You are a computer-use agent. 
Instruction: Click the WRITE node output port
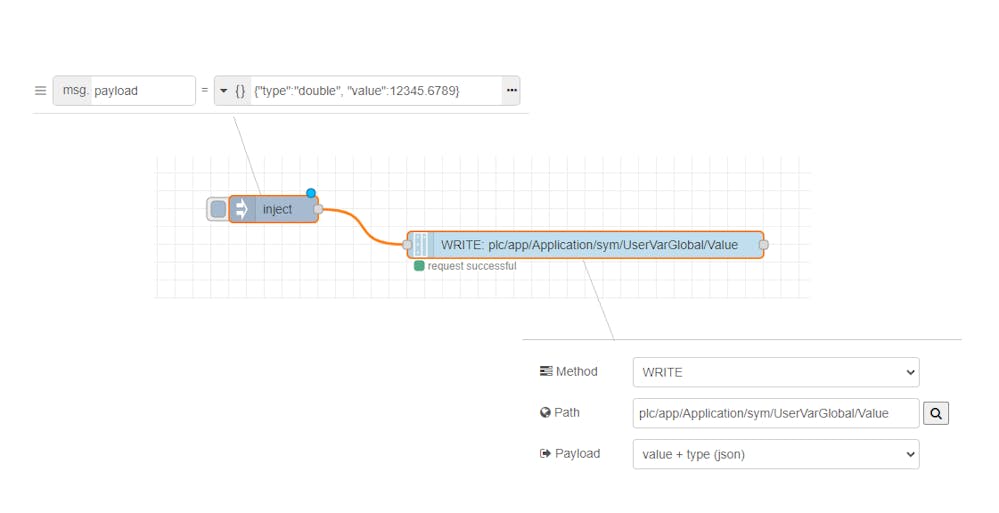point(764,244)
